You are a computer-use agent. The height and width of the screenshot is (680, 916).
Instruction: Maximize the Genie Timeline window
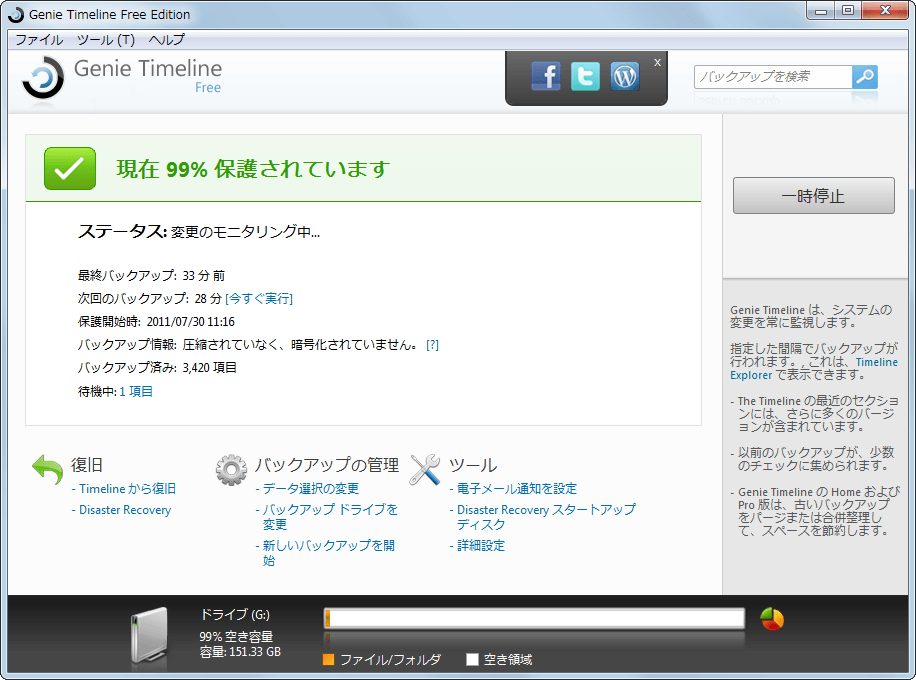point(848,11)
